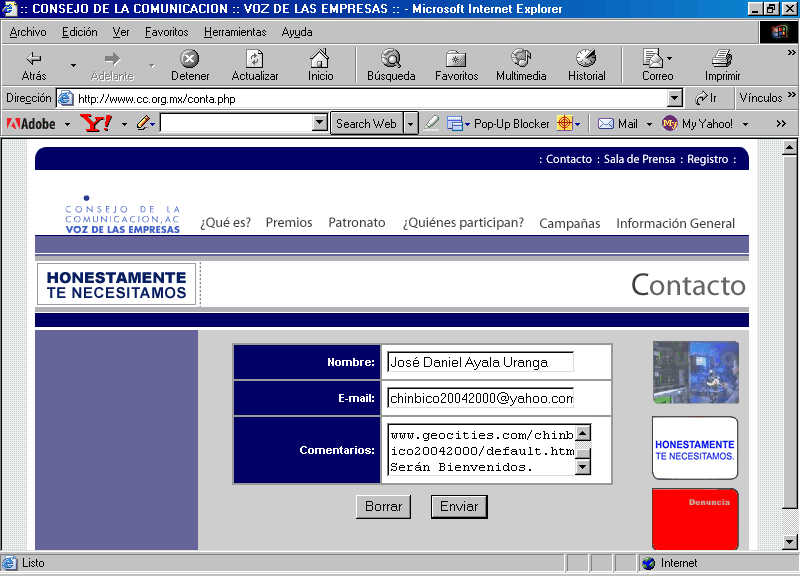This screenshot has width=800, height=576.
Task: Click the red Denuncia banner thumbnail
Action: (695, 518)
